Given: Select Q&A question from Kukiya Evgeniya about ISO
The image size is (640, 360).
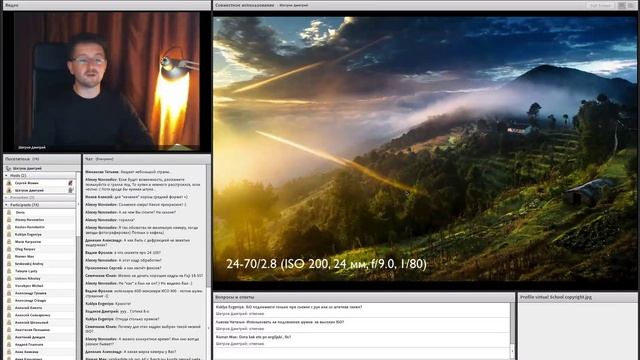Looking at the screenshot, I should click(362, 310).
